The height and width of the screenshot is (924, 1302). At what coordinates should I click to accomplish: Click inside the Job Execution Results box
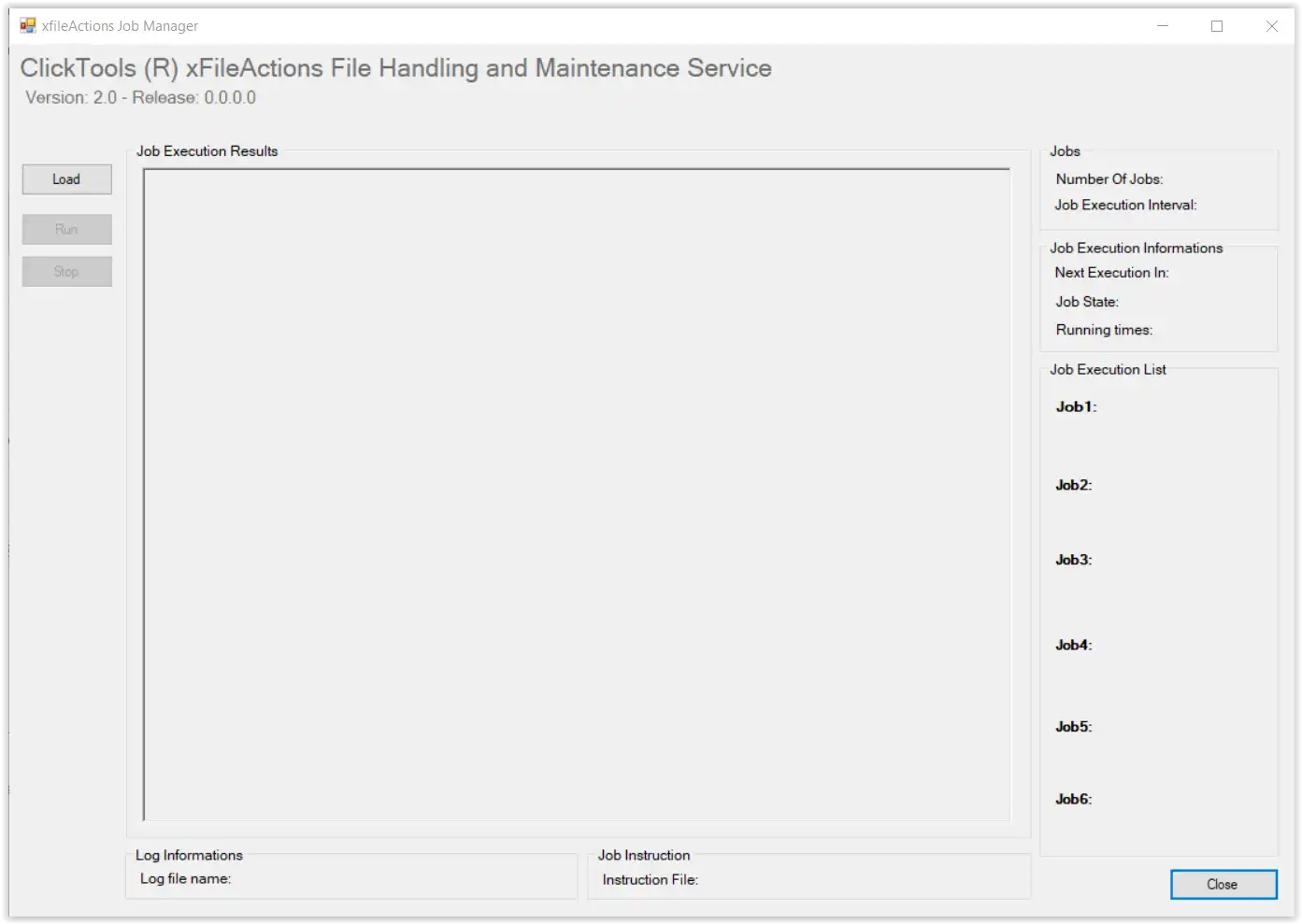pyautogui.click(x=577, y=495)
